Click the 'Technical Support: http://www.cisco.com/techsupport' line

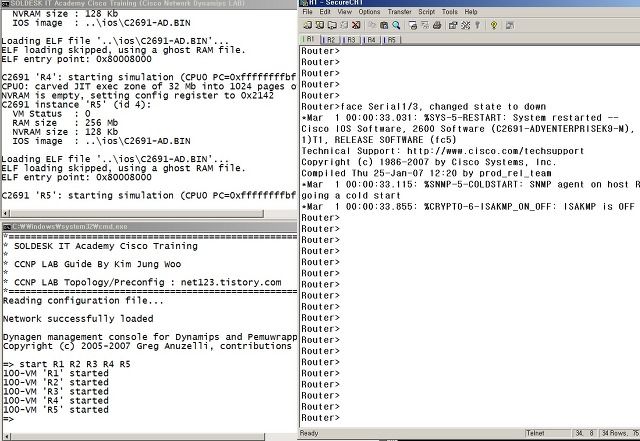tap(443, 151)
